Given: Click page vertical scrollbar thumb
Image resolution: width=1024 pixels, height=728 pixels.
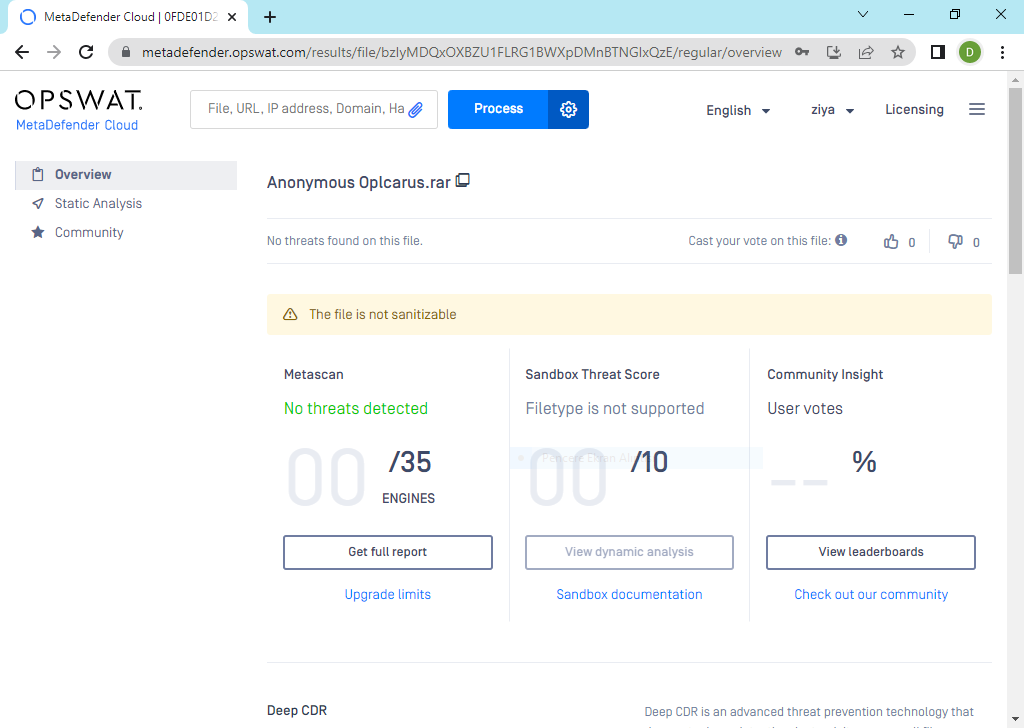Looking at the screenshot, I should point(1016,181).
